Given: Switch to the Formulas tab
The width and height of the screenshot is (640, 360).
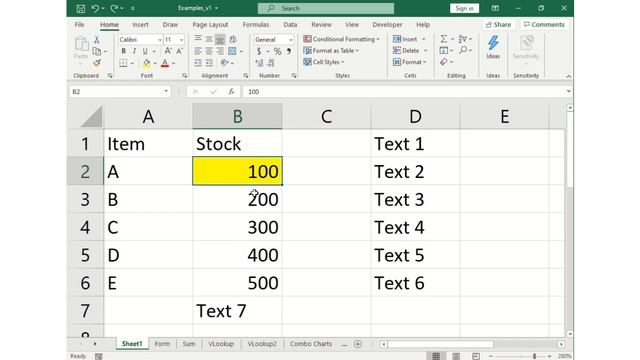Looking at the screenshot, I should click(x=256, y=24).
